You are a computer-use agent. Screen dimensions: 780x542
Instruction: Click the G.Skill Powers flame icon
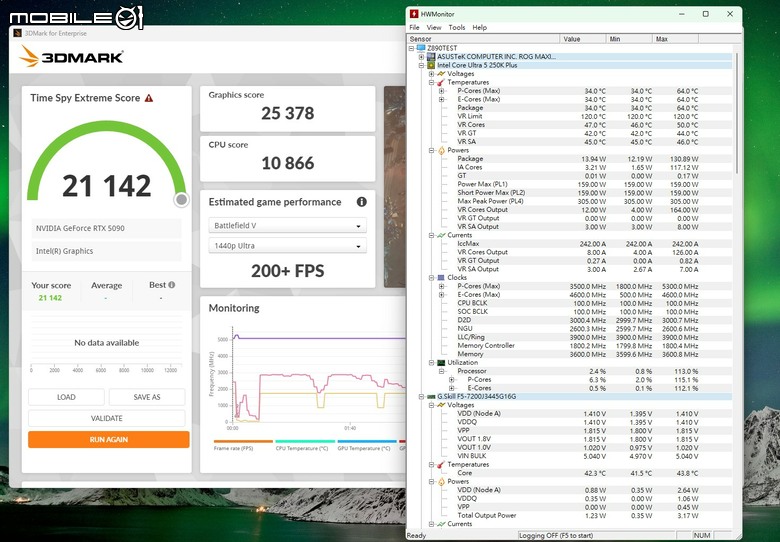point(441,481)
